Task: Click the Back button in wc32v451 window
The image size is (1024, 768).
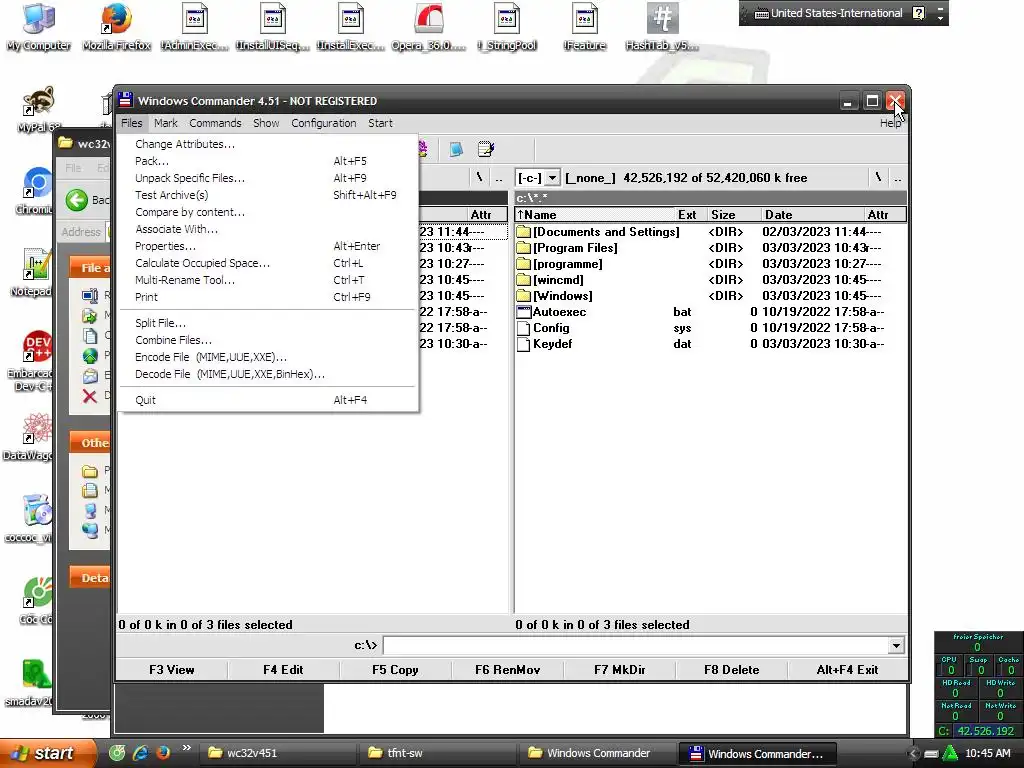Action: coord(87,200)
